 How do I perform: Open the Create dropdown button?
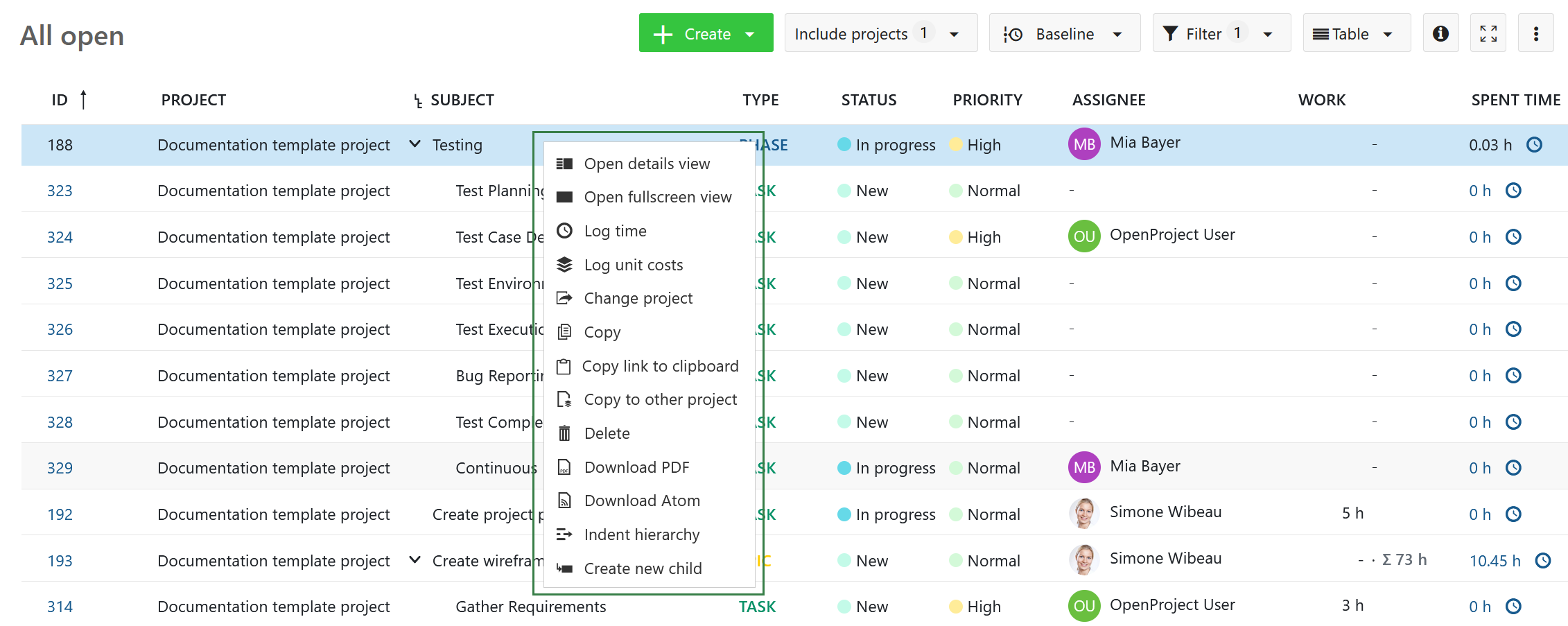pos(705,33)
